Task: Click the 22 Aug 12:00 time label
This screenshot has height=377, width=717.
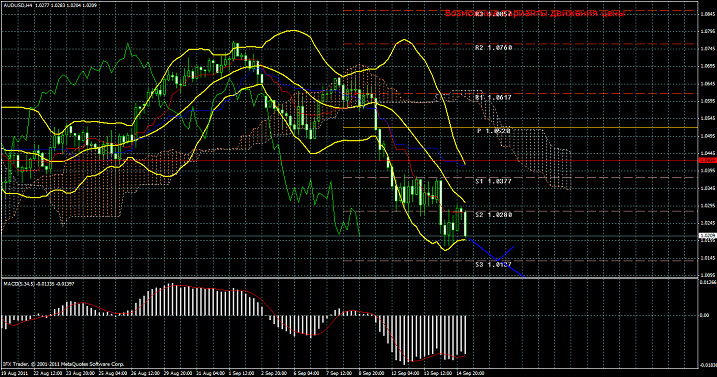Action: [48, 373]
